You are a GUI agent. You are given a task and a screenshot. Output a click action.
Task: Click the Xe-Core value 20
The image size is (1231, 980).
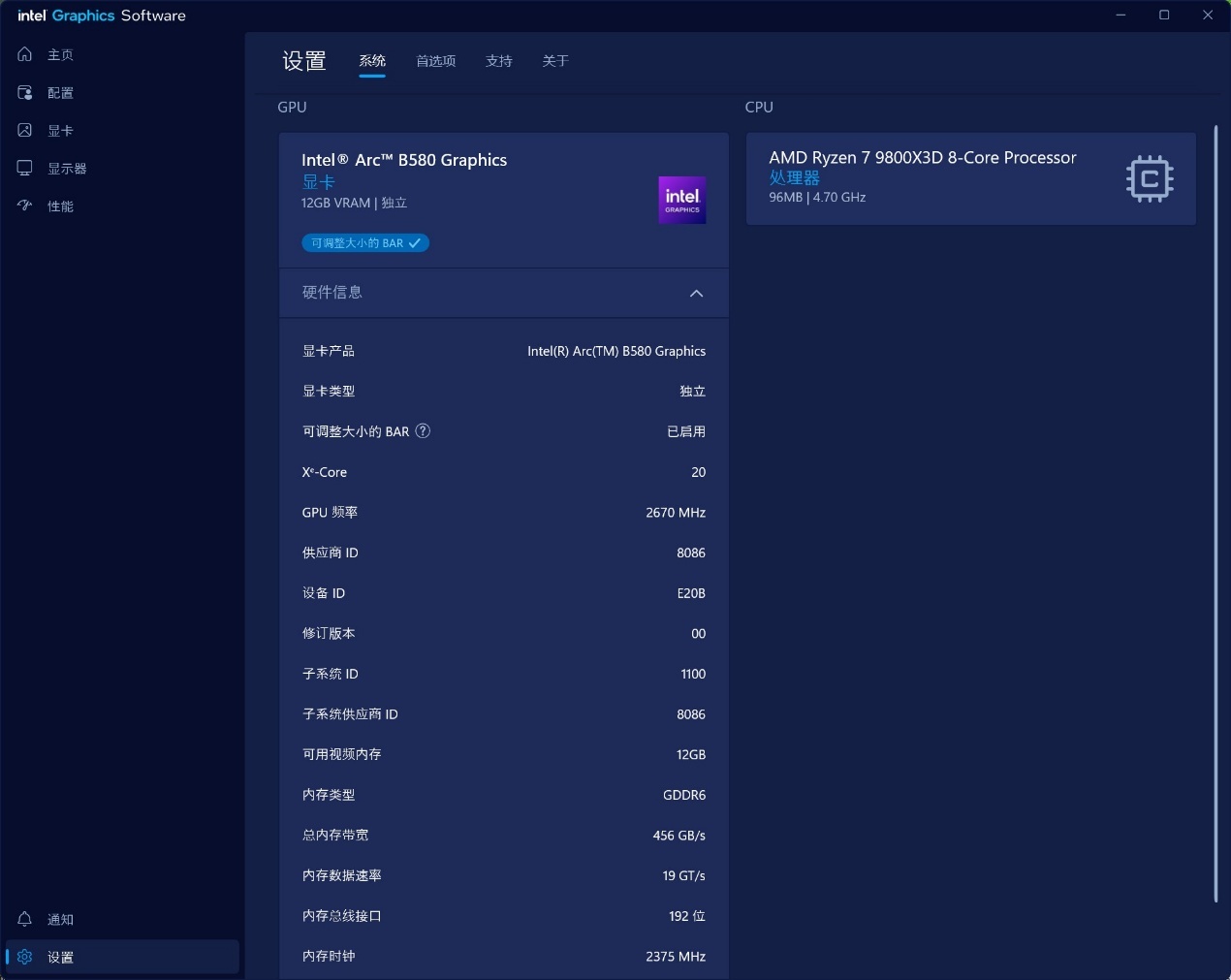point(698,472)
